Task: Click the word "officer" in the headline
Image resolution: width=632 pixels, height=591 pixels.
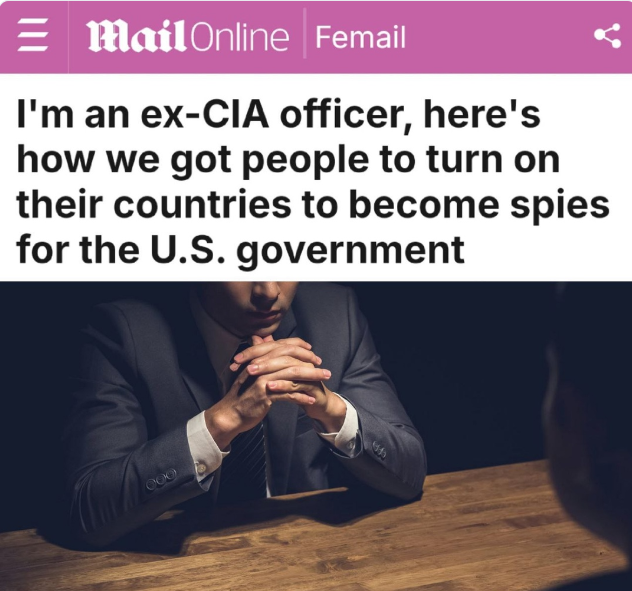Action: click(x=347, y=116)
